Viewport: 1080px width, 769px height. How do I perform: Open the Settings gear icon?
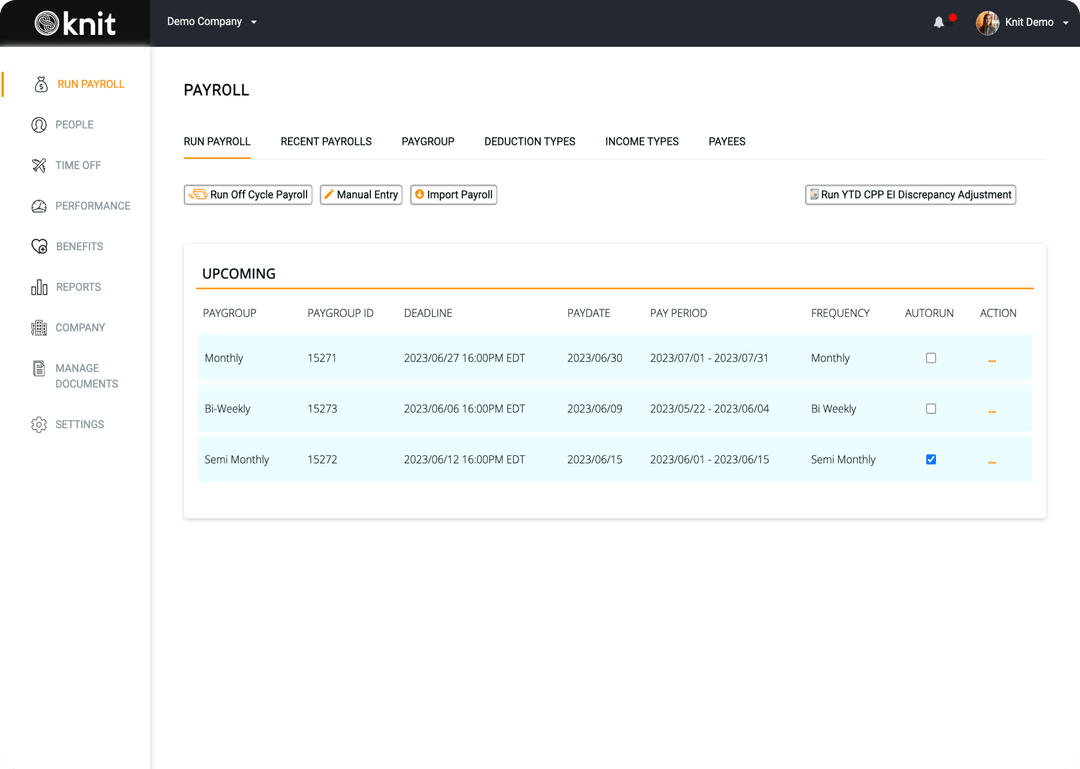point(40,424)
